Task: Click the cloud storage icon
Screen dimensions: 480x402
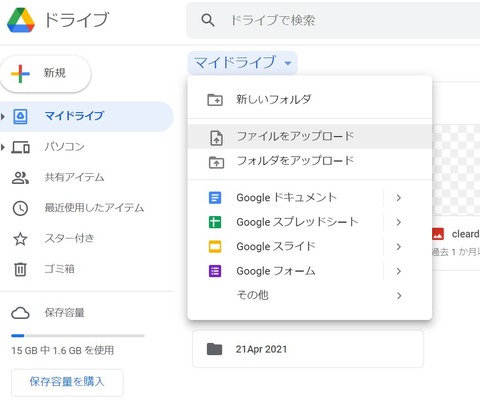Action: (20, 313)
